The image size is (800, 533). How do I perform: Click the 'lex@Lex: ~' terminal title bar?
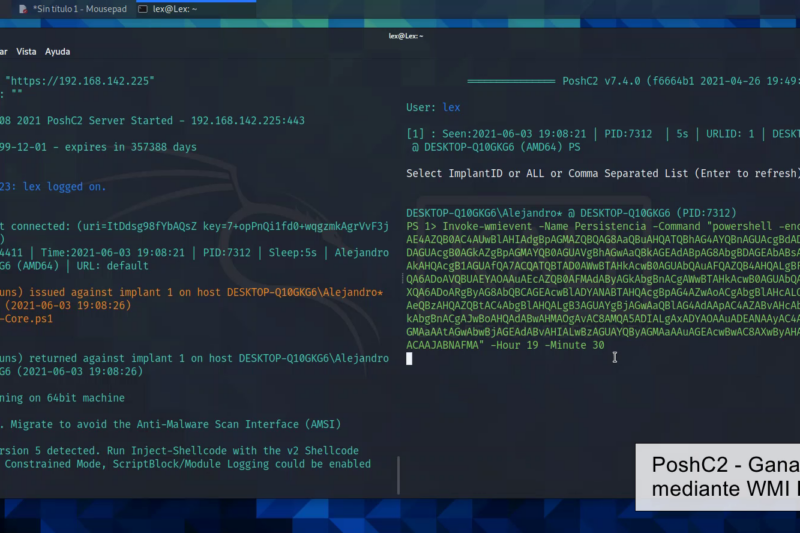coord(406,36)
